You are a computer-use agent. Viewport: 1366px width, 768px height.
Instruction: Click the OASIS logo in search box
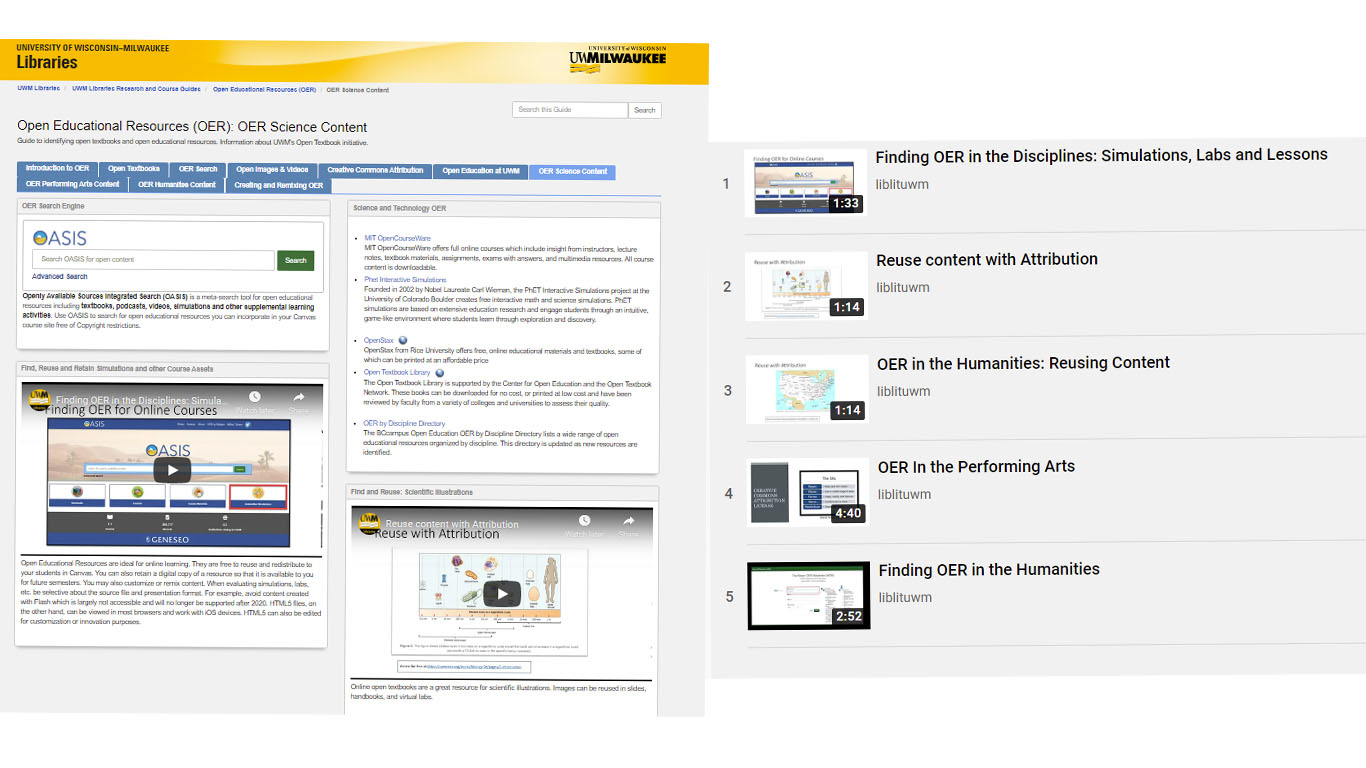(60, 238)
